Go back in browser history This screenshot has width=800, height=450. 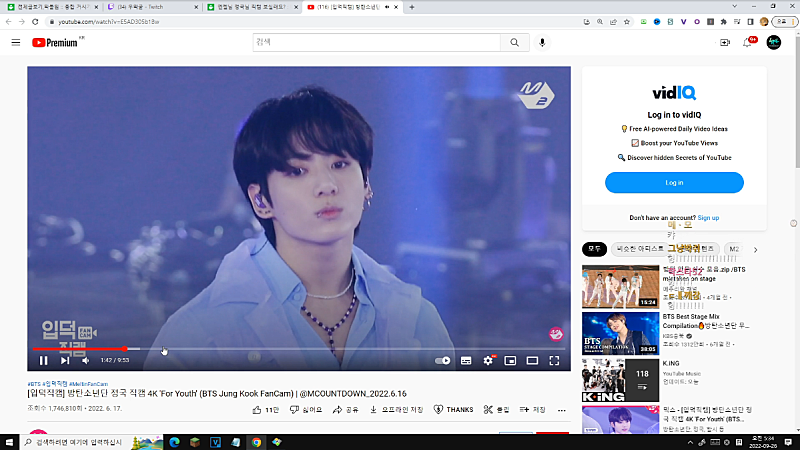point(9,22)
